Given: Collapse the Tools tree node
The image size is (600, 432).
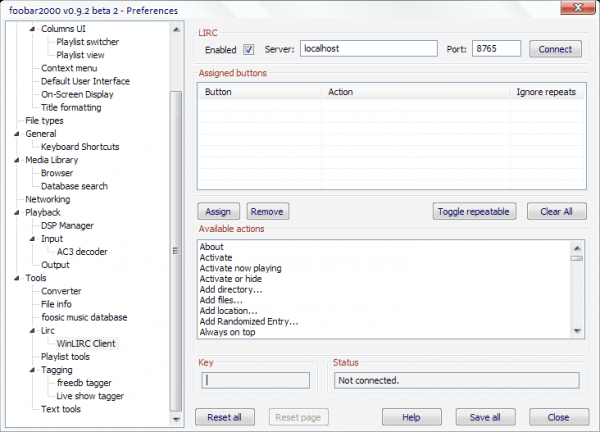Looking at the screenshot, I should click(x=17, y=278).
